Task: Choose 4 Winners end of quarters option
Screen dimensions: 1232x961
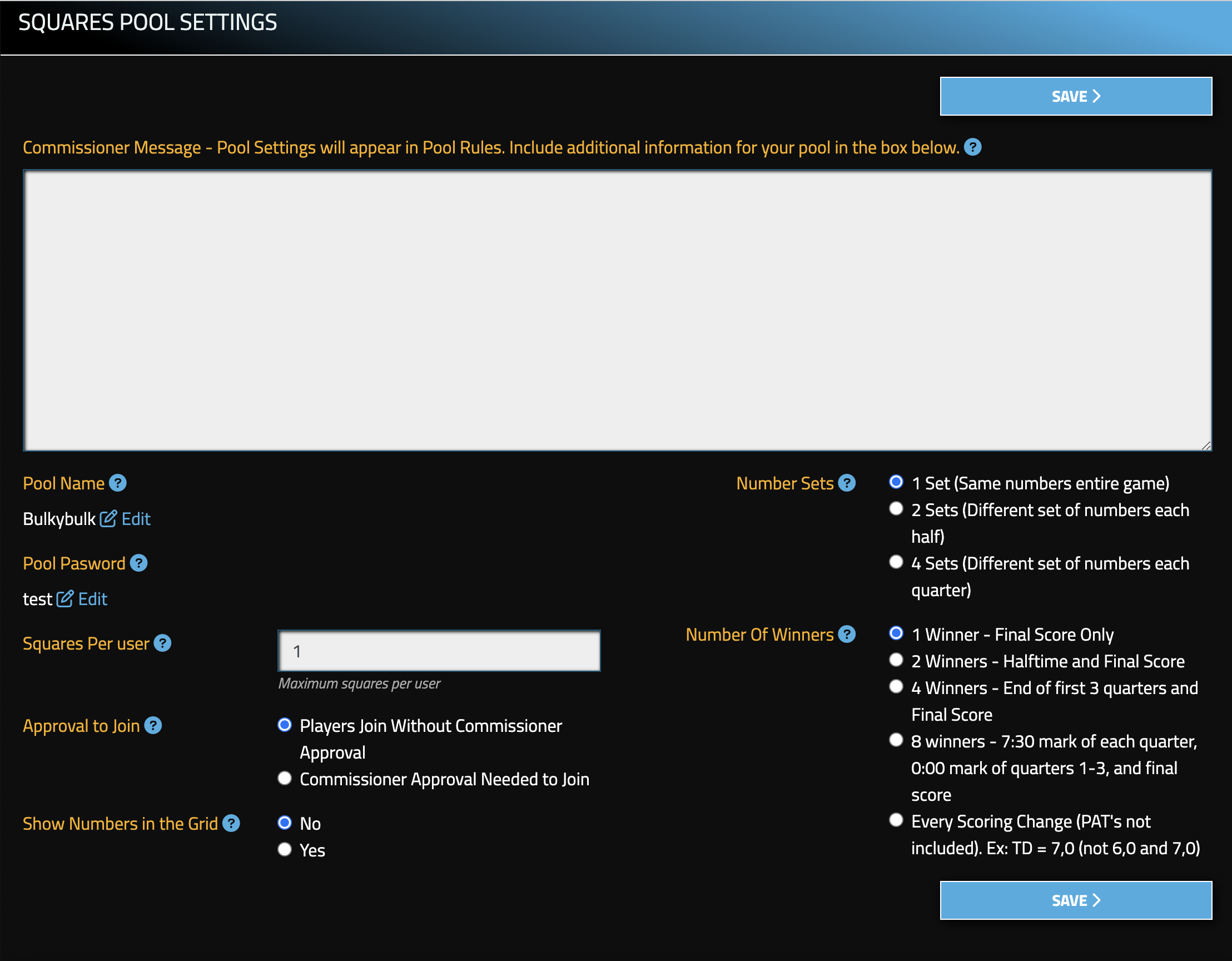Action: coord(895,687)
